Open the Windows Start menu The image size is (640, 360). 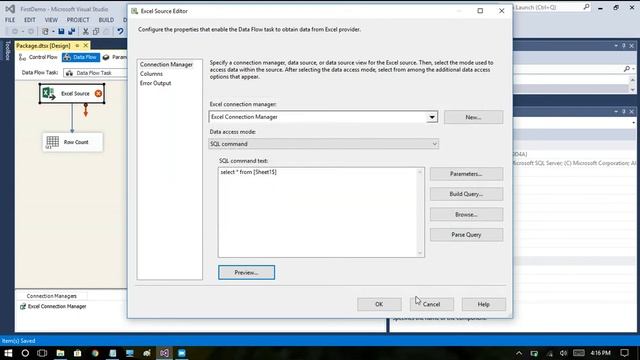(8, 353)
